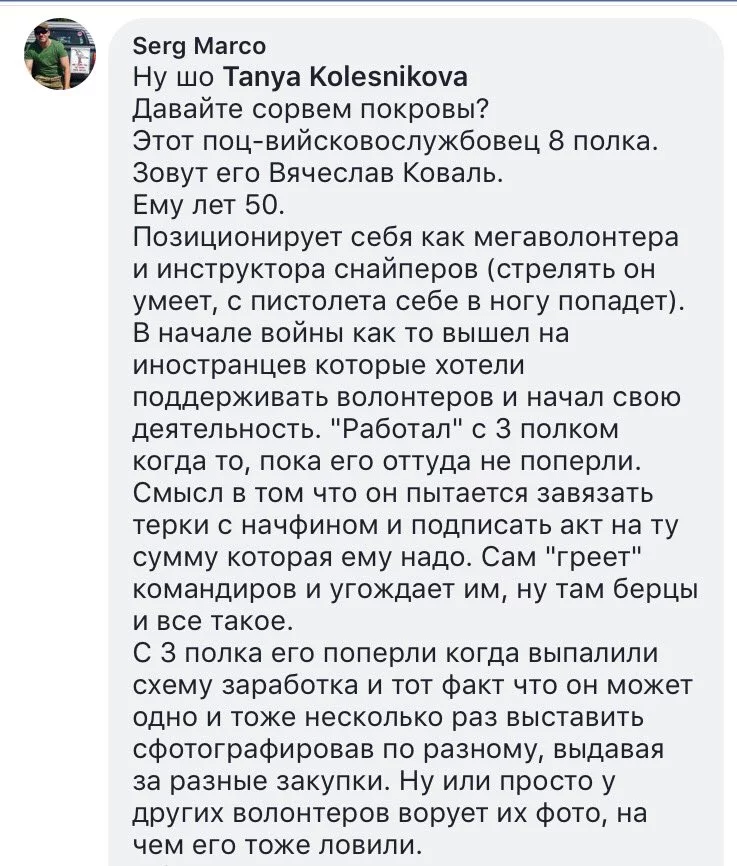Open the Serg Marco author name link
737x866 pixels.
(199, 46)
